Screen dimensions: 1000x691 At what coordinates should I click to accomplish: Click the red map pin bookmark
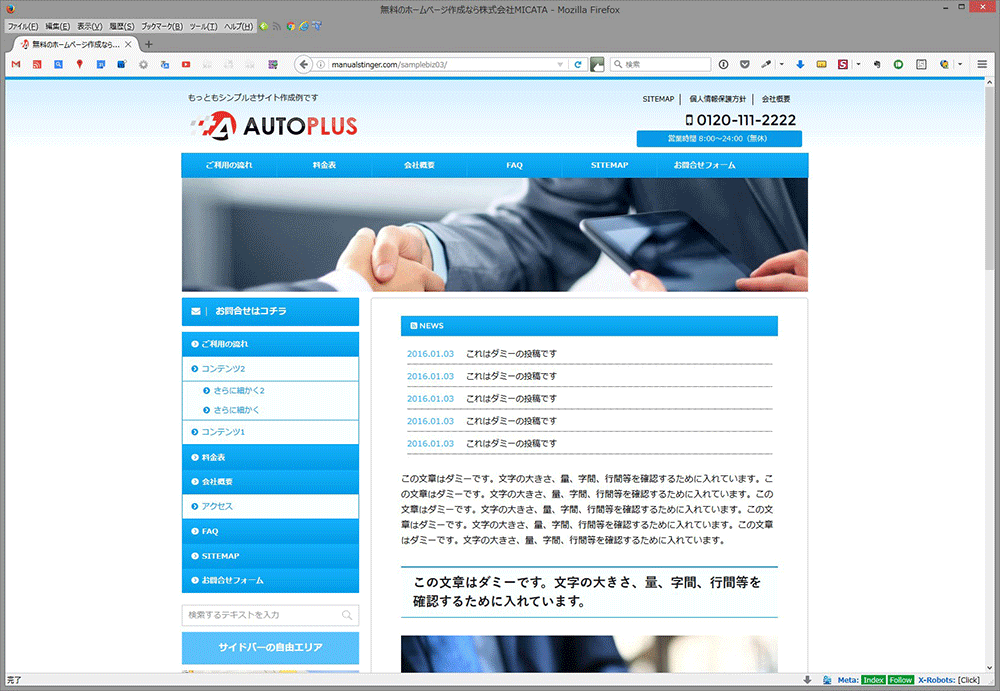point(80,64)
